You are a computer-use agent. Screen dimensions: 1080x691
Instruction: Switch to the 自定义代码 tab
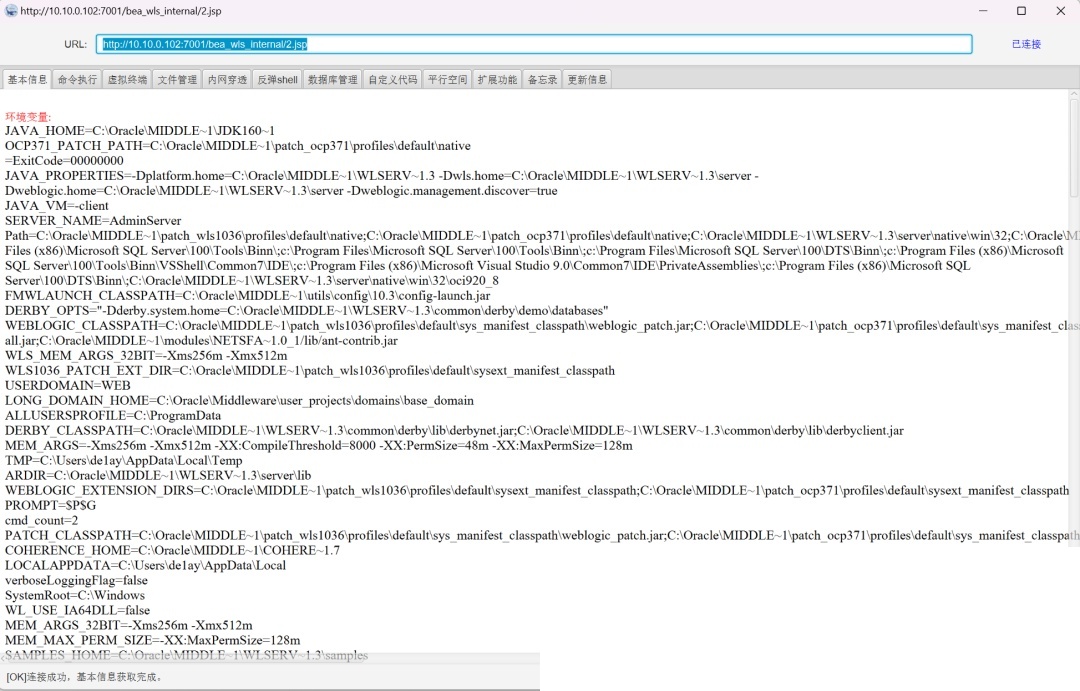tap(393, 80)
